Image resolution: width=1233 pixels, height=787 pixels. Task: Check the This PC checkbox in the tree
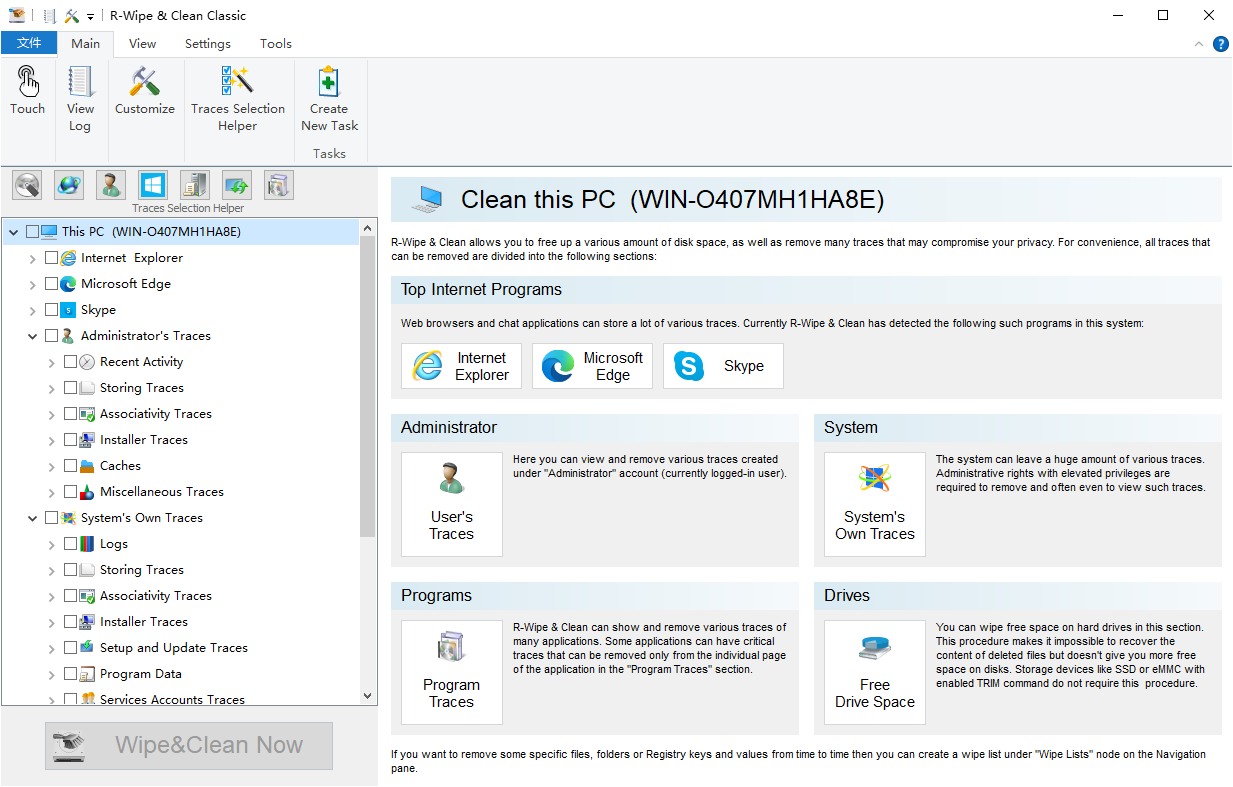coord(30,231)
